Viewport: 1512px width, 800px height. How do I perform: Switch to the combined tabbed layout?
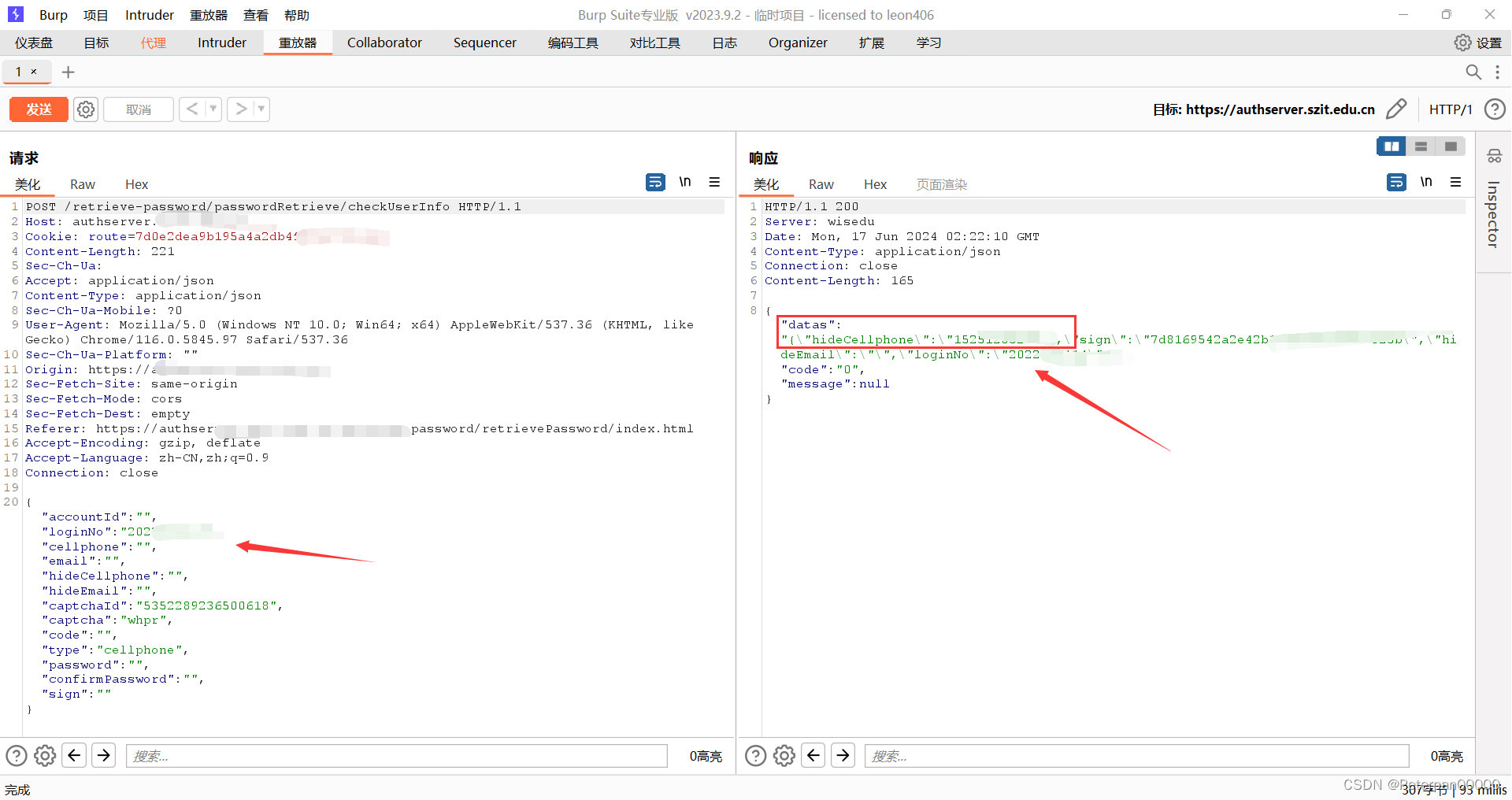(x=1451, y=146)
